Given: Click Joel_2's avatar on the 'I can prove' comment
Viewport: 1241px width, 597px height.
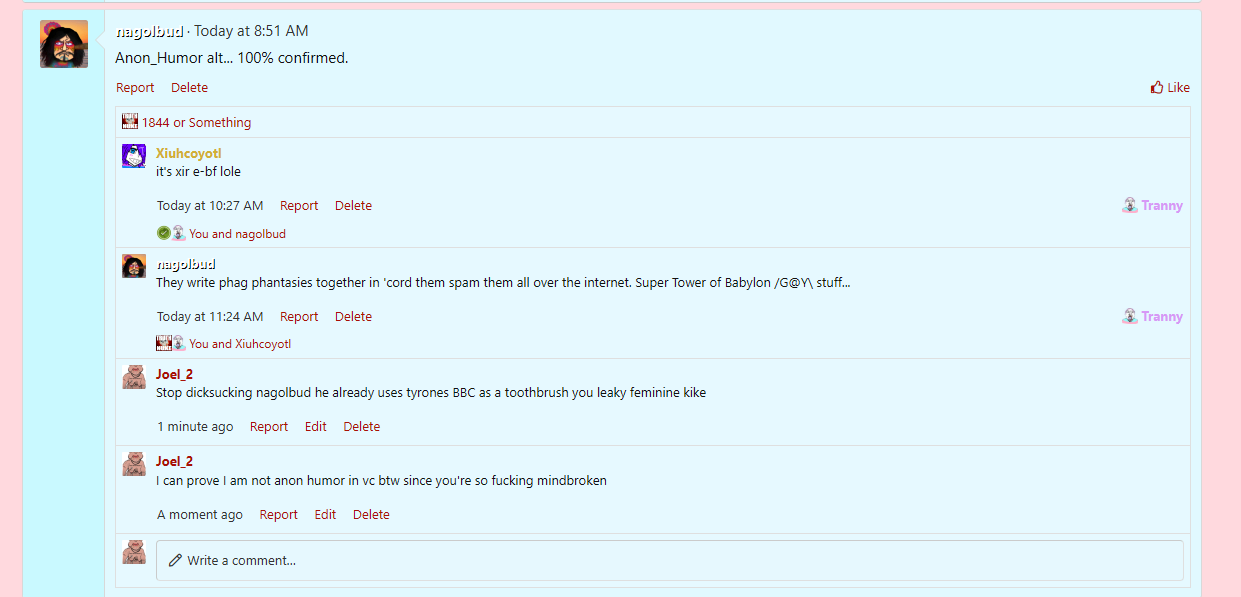Looking at the screenshot, I should (x=134, y=464).
